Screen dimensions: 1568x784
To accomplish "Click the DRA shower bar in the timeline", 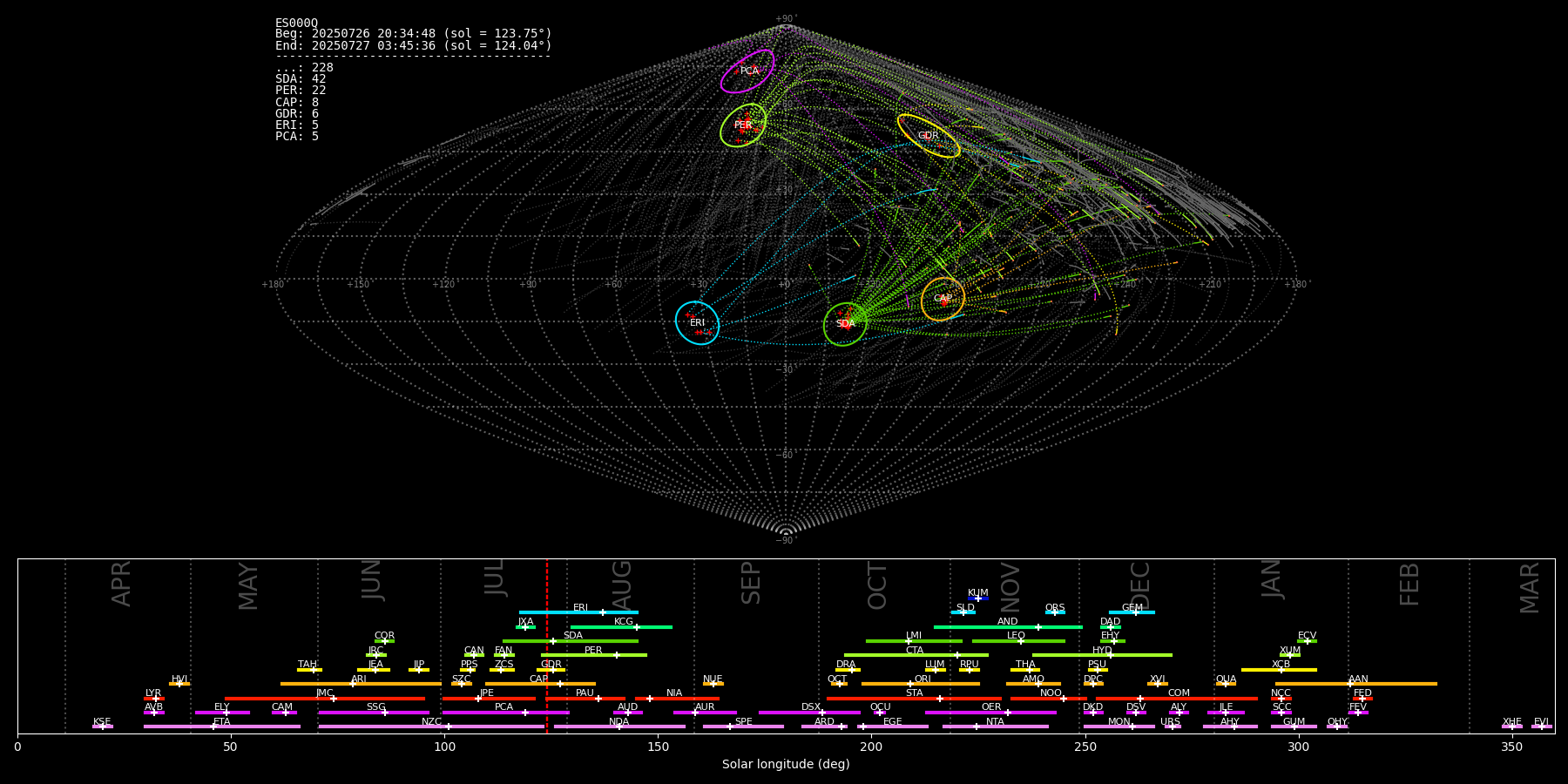I will 848,670.
